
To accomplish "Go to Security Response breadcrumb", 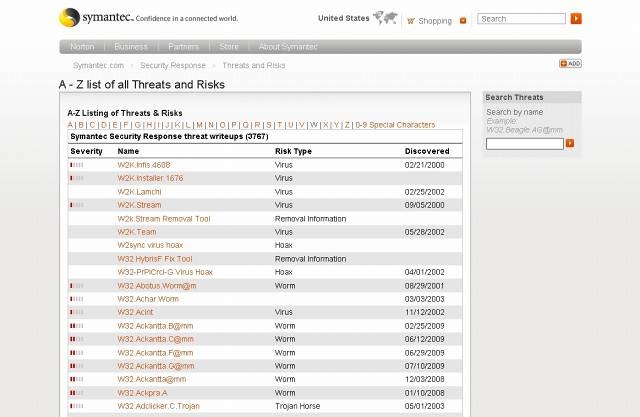I will pos(173,65).
